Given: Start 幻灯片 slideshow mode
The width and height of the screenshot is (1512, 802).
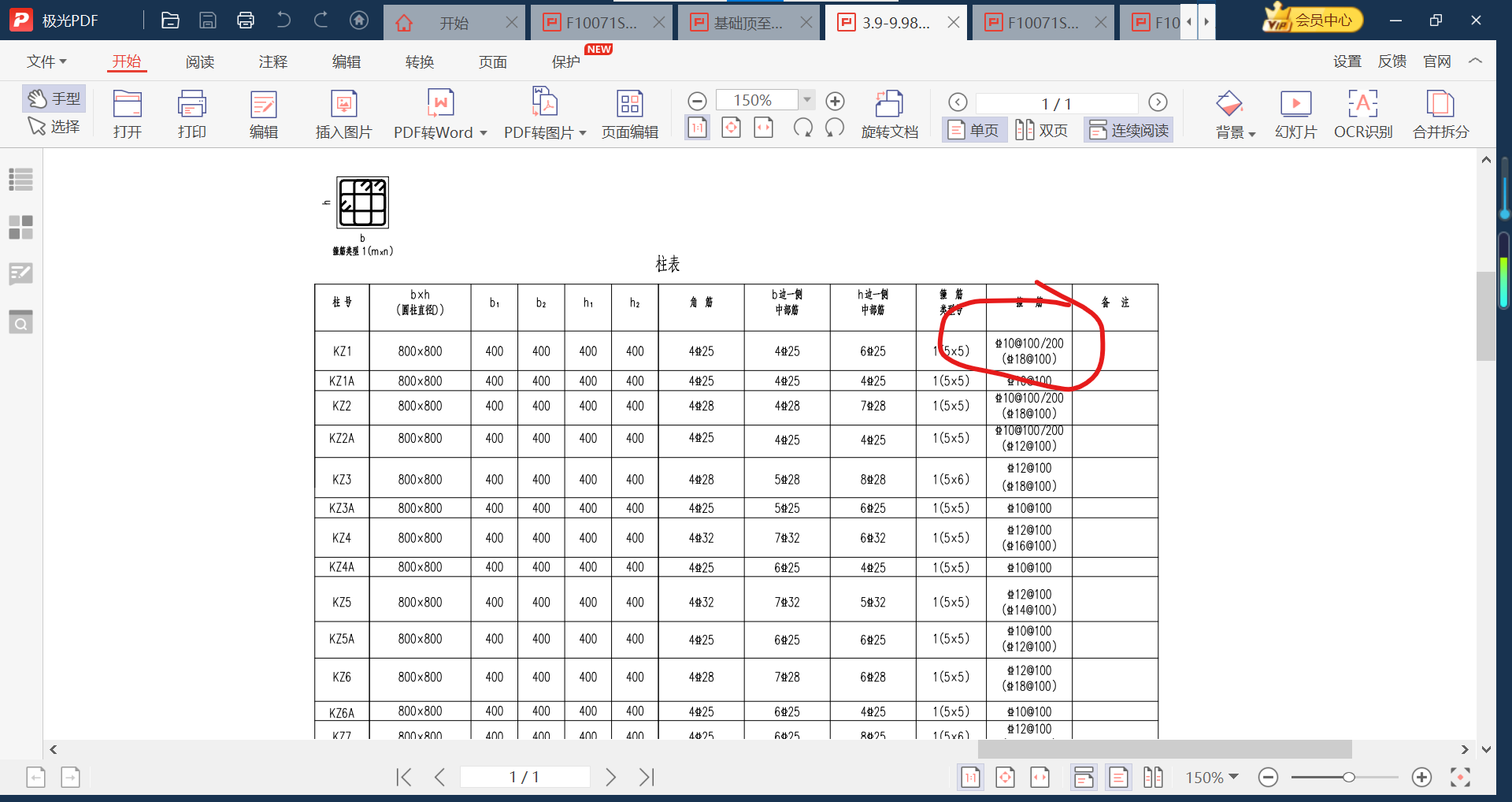Looking at the screenshot, I should point(1295,114).
